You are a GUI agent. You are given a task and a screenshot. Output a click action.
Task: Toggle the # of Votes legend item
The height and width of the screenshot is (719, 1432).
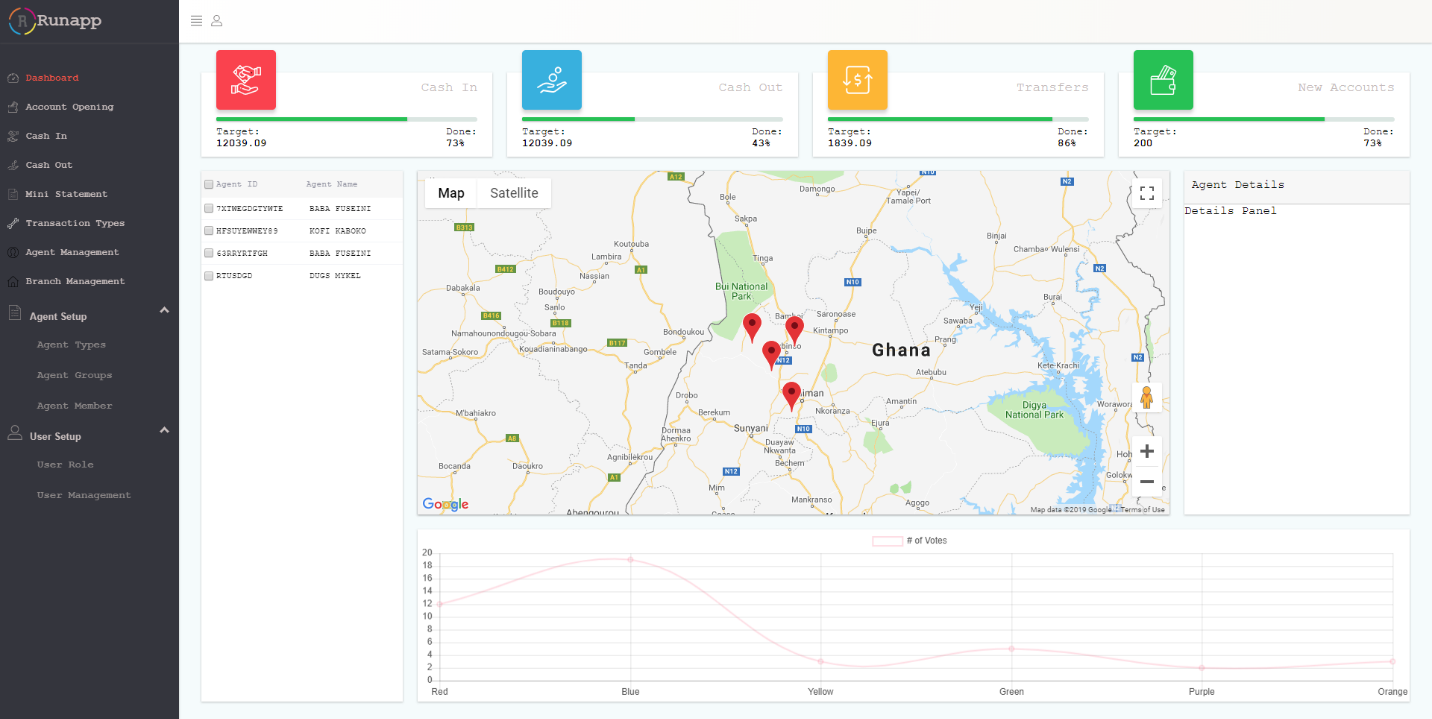pos(910,541)
